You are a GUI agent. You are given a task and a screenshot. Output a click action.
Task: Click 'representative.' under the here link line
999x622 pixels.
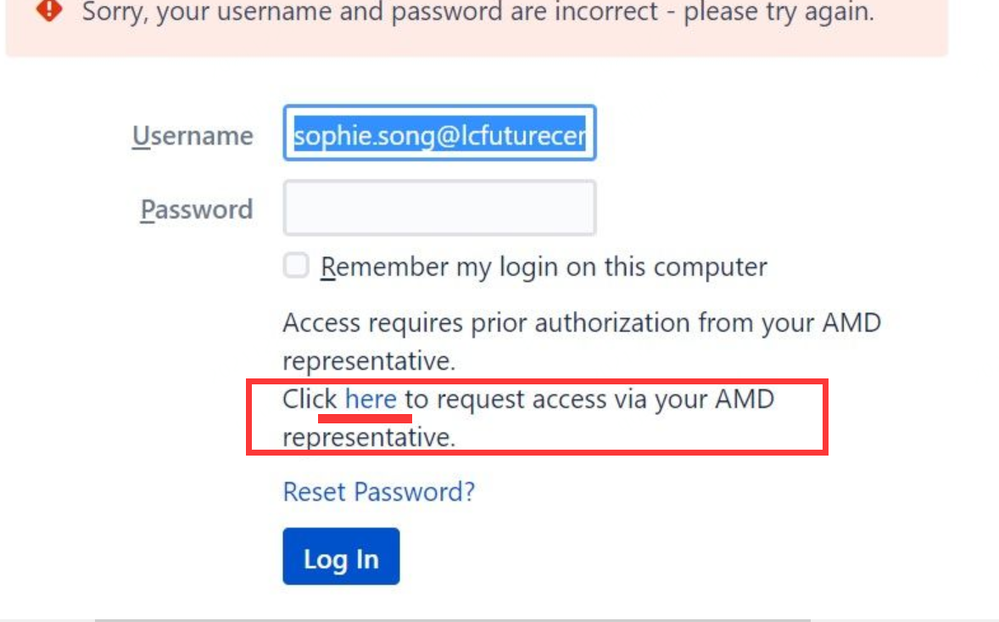[369, 438]
